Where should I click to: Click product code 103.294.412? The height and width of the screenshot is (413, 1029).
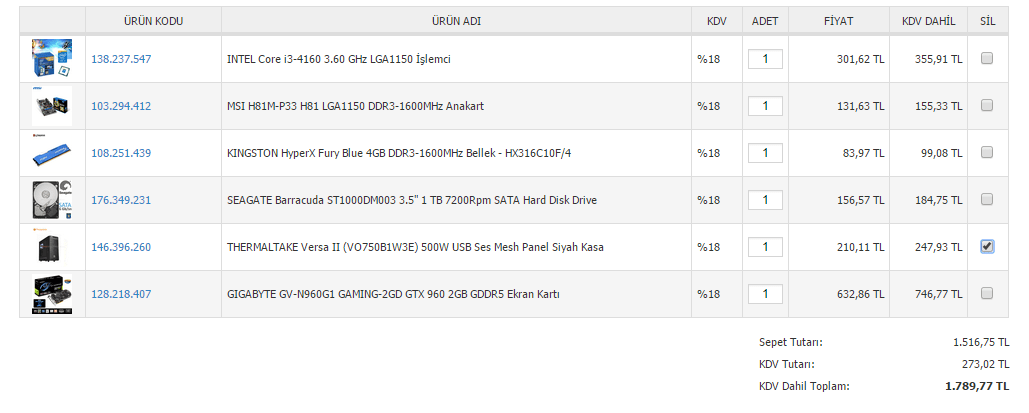[x=121, y=106]
